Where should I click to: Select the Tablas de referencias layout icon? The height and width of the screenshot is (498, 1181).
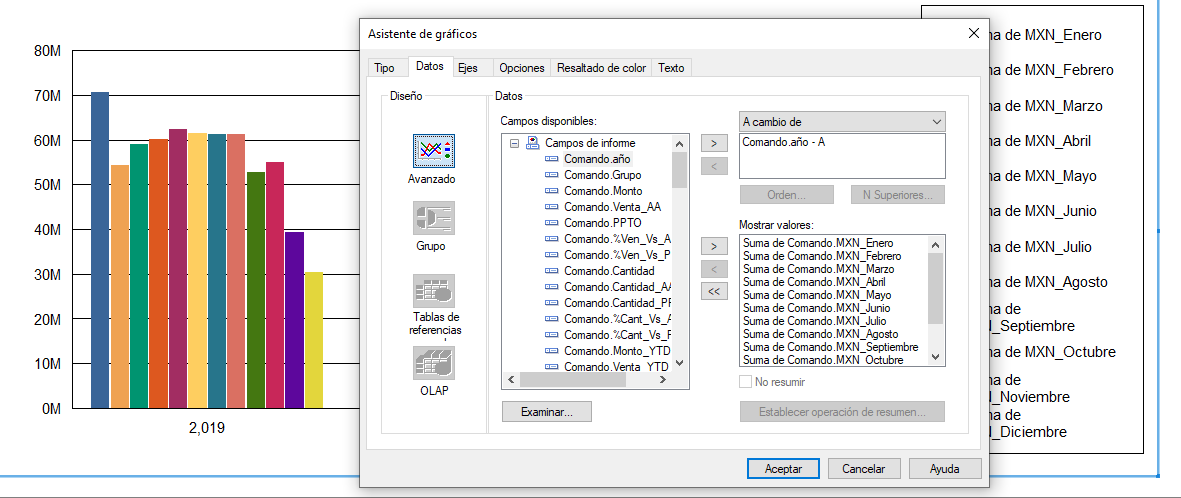pos(433,290)
